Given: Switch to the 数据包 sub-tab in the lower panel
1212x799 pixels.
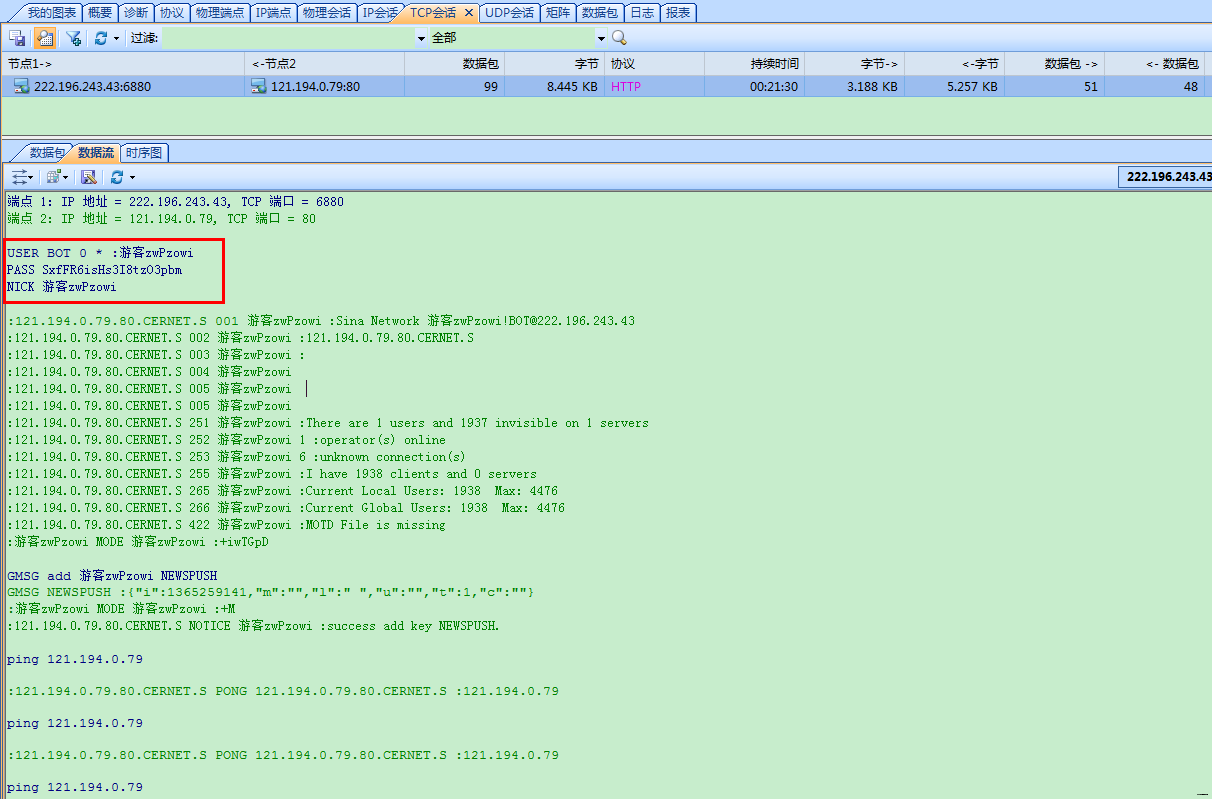Looking at the screenshot, I should pos(47,153).
